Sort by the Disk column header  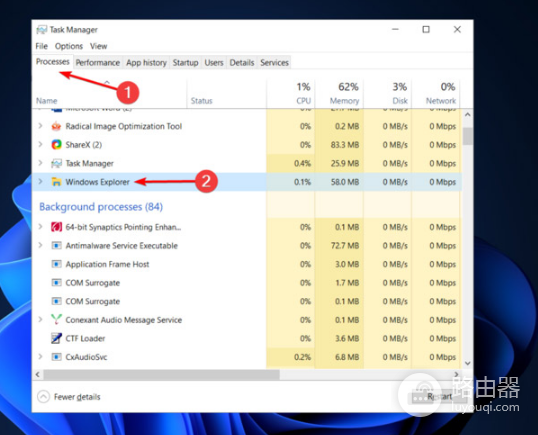point(387,94)
